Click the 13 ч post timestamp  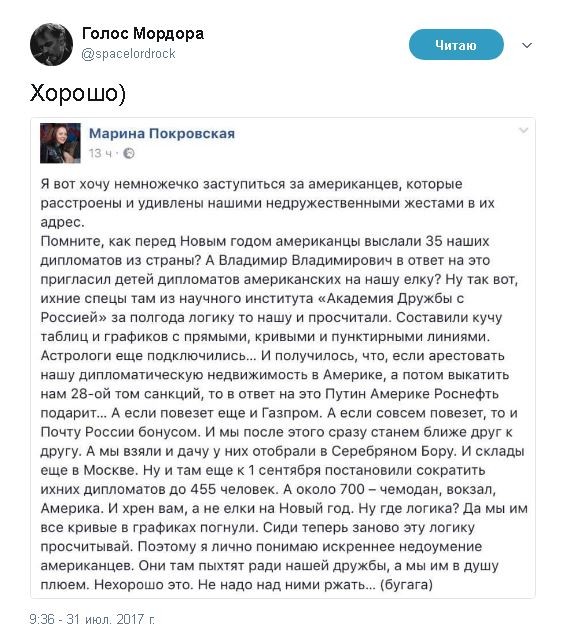[100, 153]
